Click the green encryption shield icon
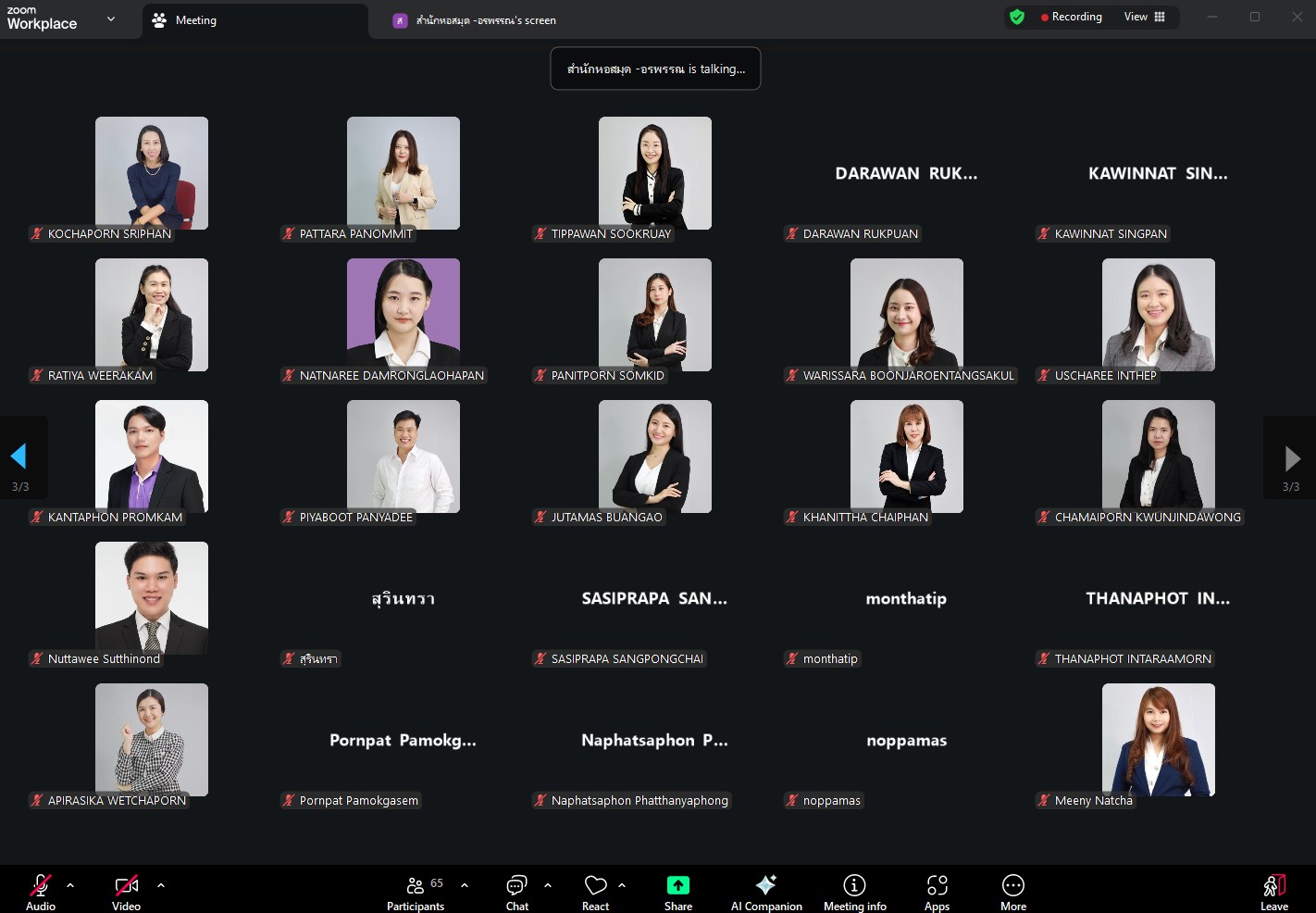Screen dimensions: 1316x913 (x=1017, y=17)
